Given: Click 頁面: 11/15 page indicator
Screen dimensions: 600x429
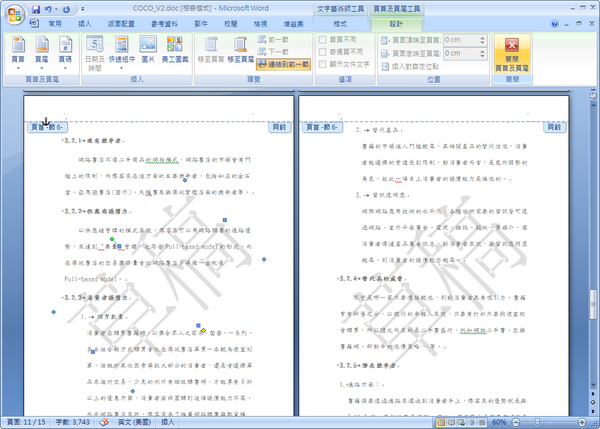Looking at the screenshot, I should (x=26, y=422).
